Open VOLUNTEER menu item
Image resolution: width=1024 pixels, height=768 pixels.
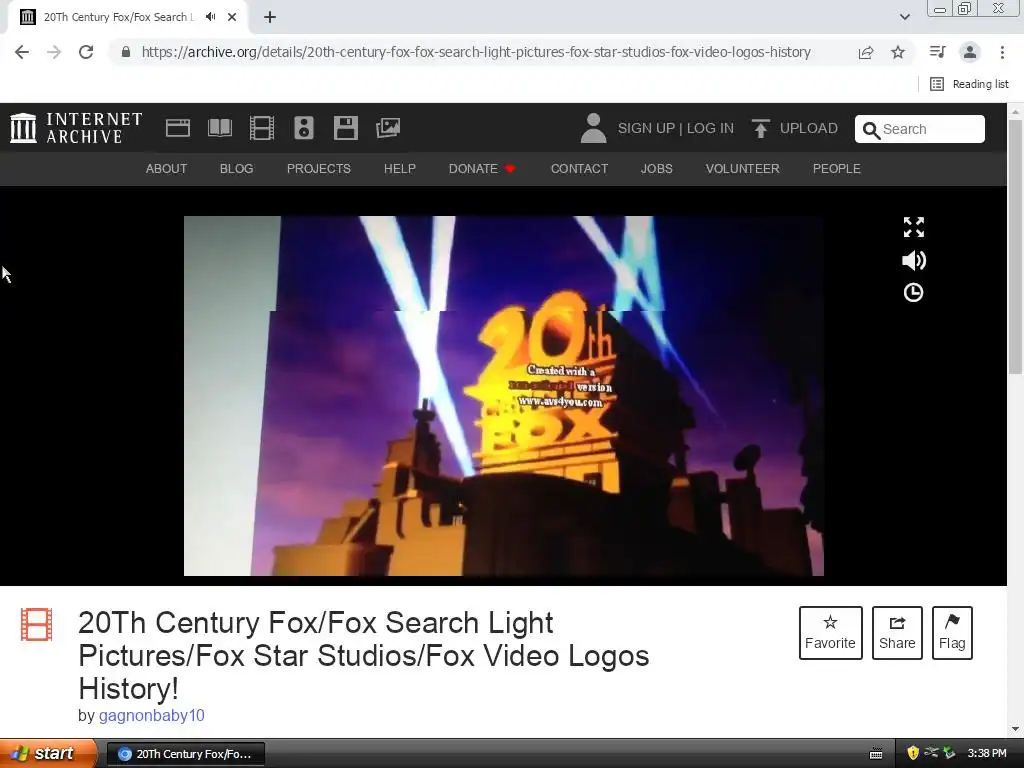point(743,168)
